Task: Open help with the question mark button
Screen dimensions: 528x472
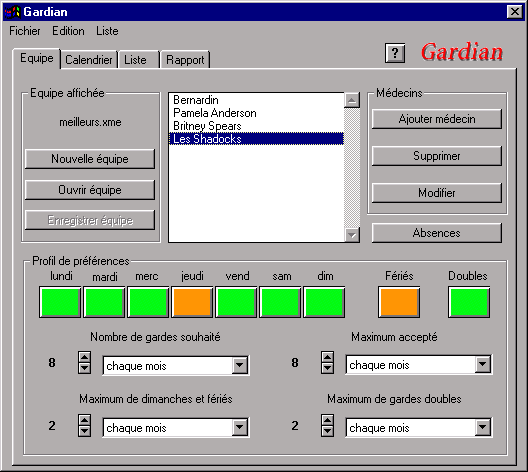Action: pos(395,53)
